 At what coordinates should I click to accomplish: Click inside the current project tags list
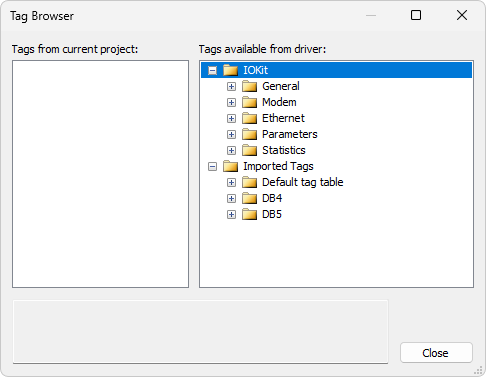click(x=100, y=174)
